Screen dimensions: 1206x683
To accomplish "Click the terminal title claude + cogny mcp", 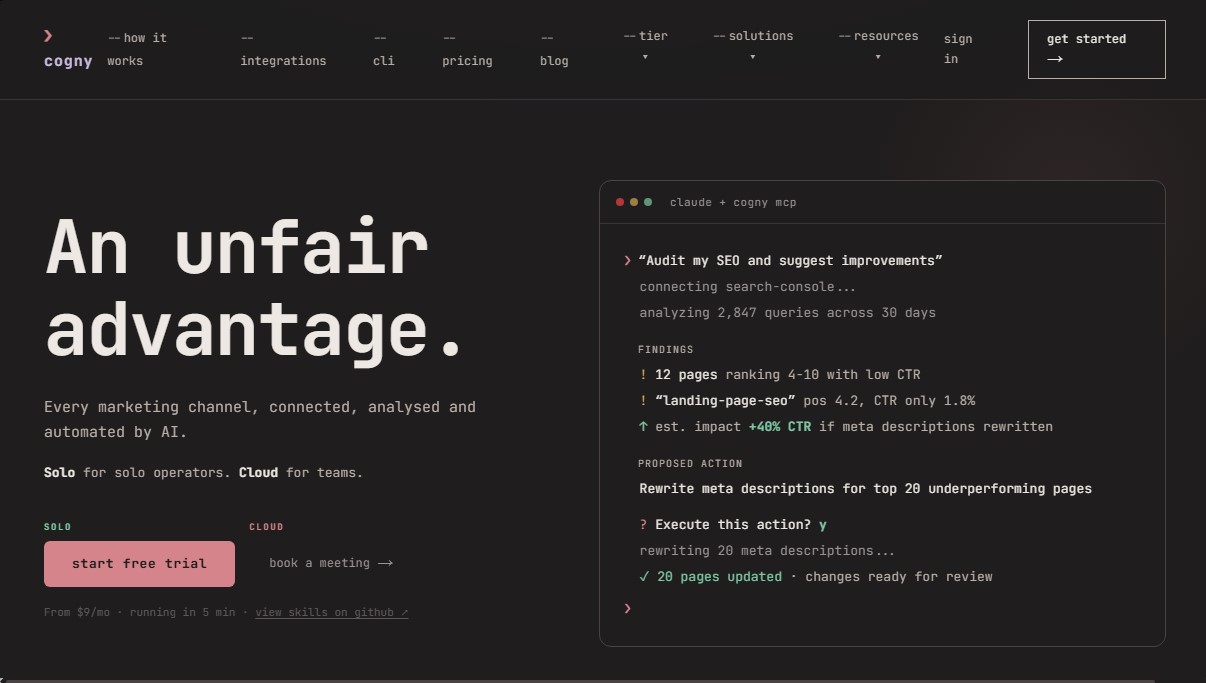I will click(x=733, y=202).
